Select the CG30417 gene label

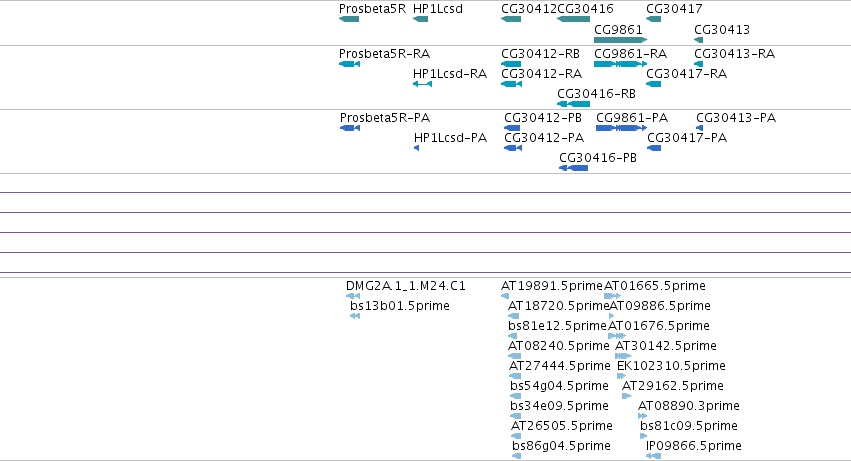(674, 9)
